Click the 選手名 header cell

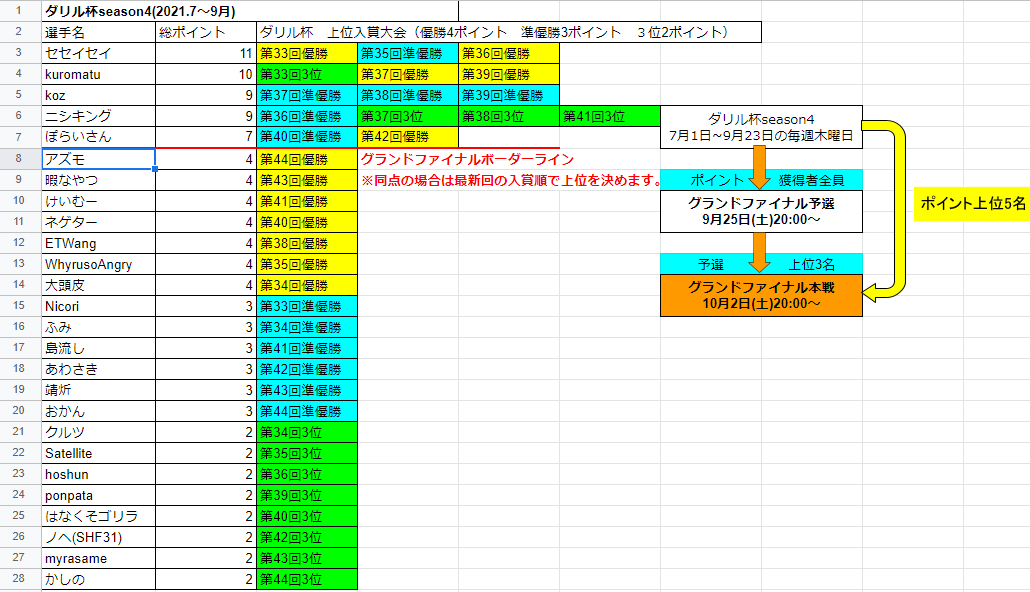[x=99, y=32]
